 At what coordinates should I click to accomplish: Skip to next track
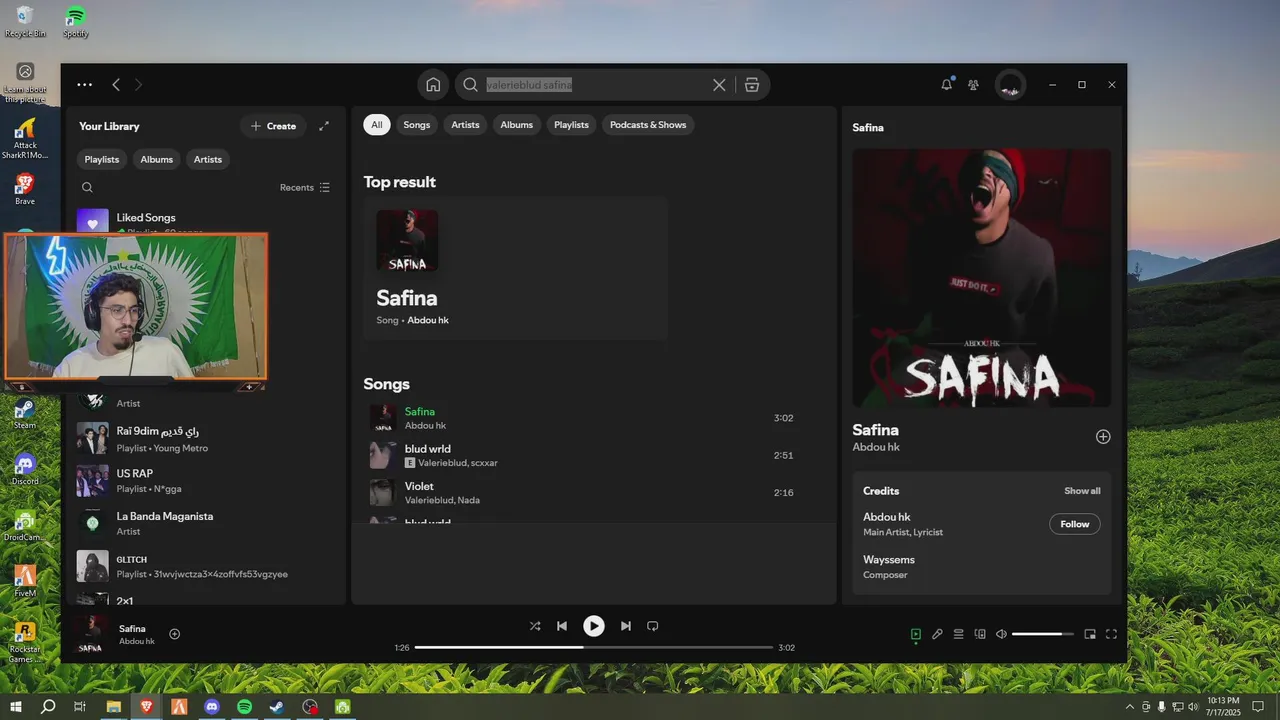[626, 626]
